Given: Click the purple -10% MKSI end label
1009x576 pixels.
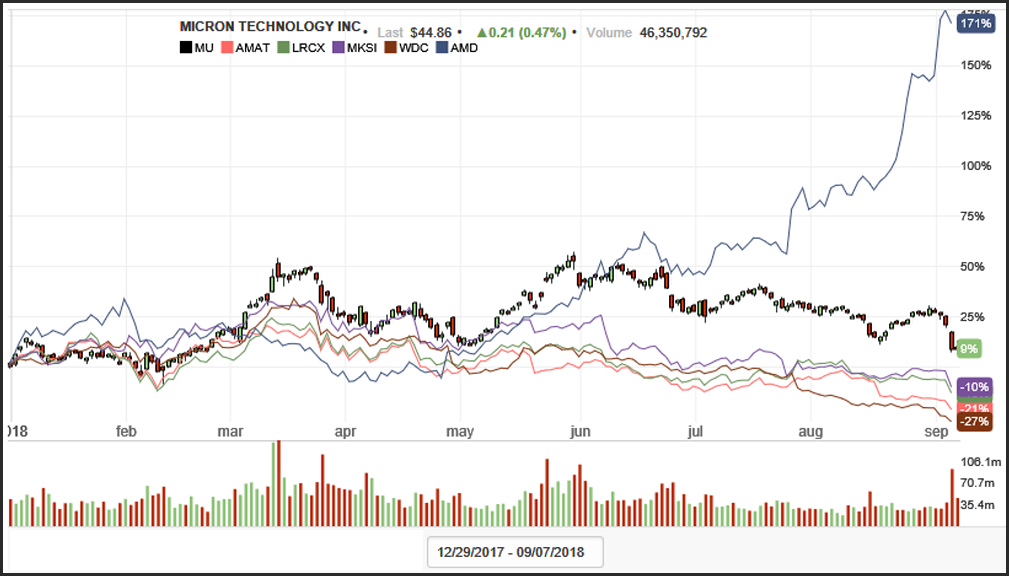Looking at the screenshot, I should [975, 387].
